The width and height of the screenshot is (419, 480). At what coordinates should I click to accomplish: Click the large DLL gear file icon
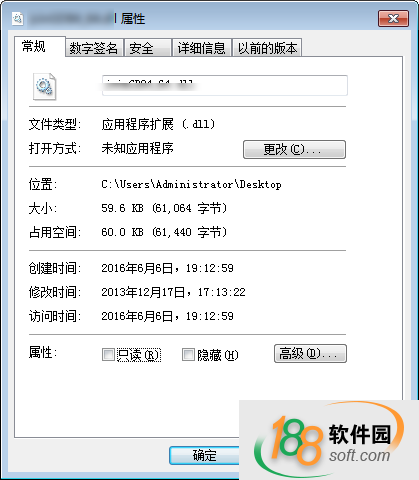(x=45, y=87)
